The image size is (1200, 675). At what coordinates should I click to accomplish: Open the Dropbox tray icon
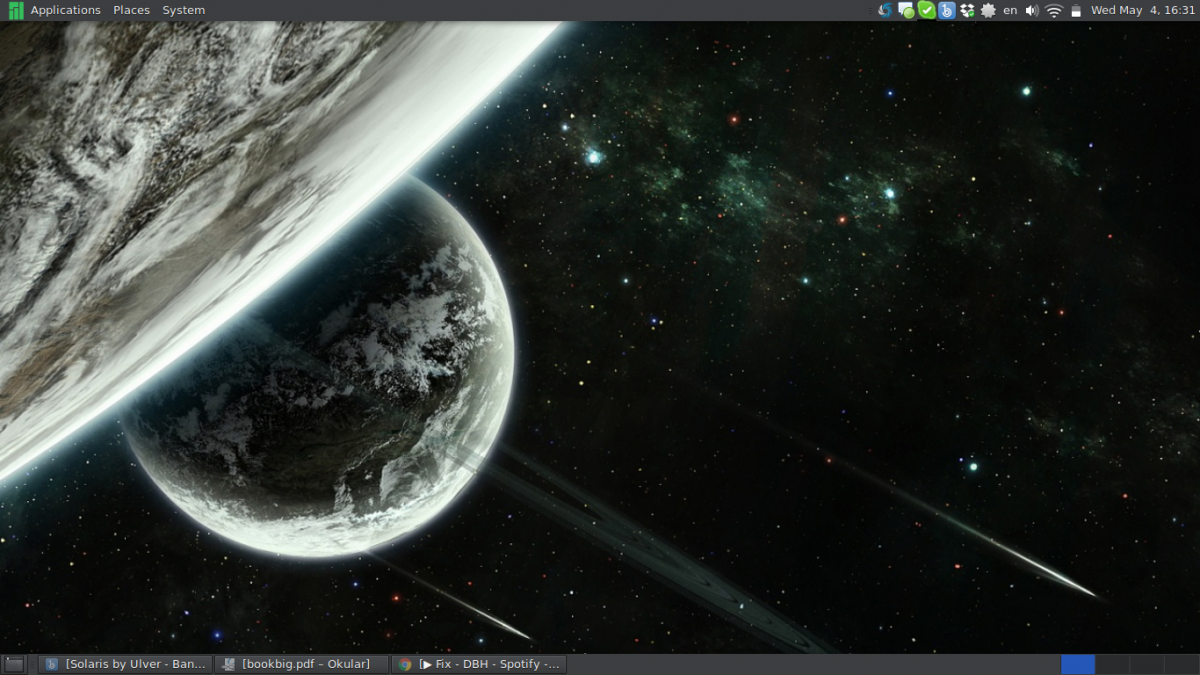[x=967, y=10]
